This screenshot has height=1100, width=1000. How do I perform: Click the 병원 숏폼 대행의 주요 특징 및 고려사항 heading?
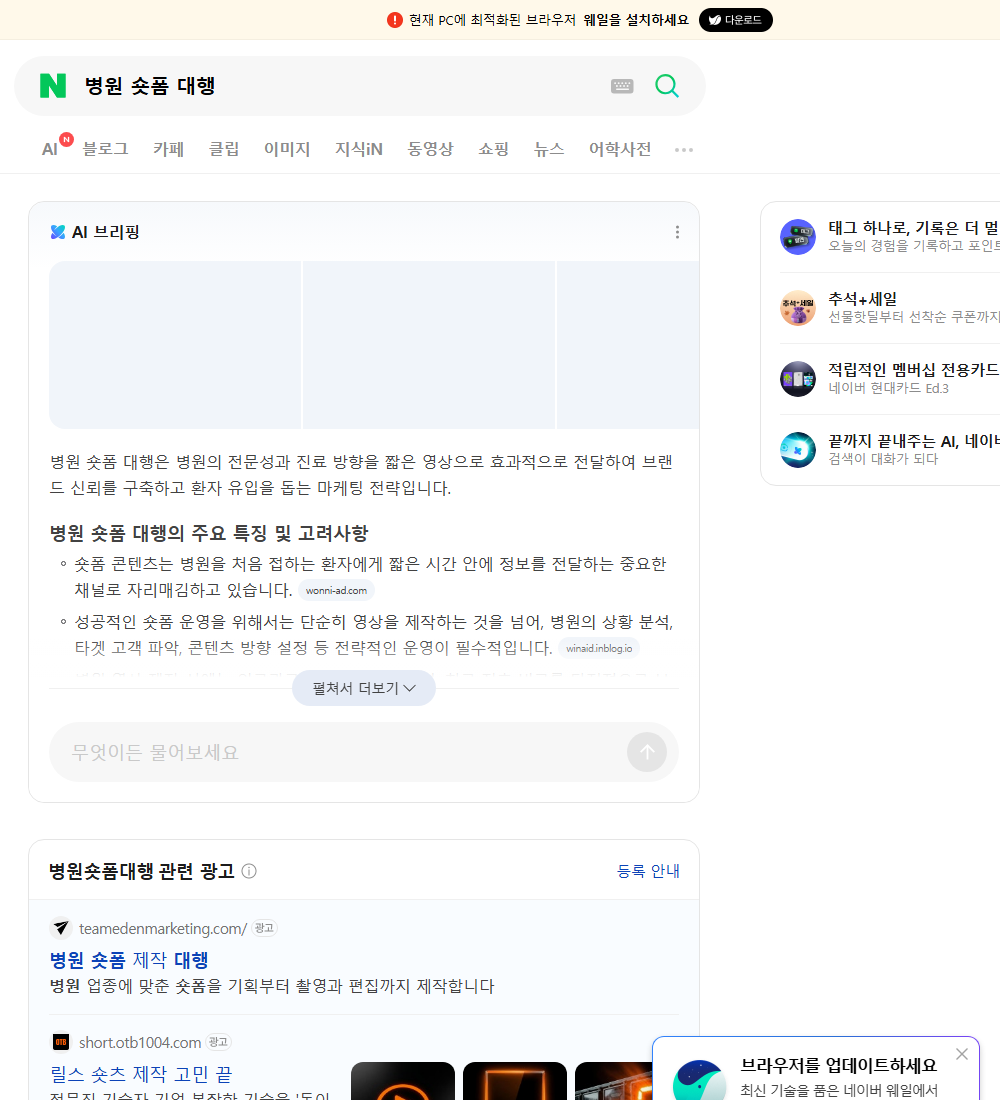coord(208,533)
